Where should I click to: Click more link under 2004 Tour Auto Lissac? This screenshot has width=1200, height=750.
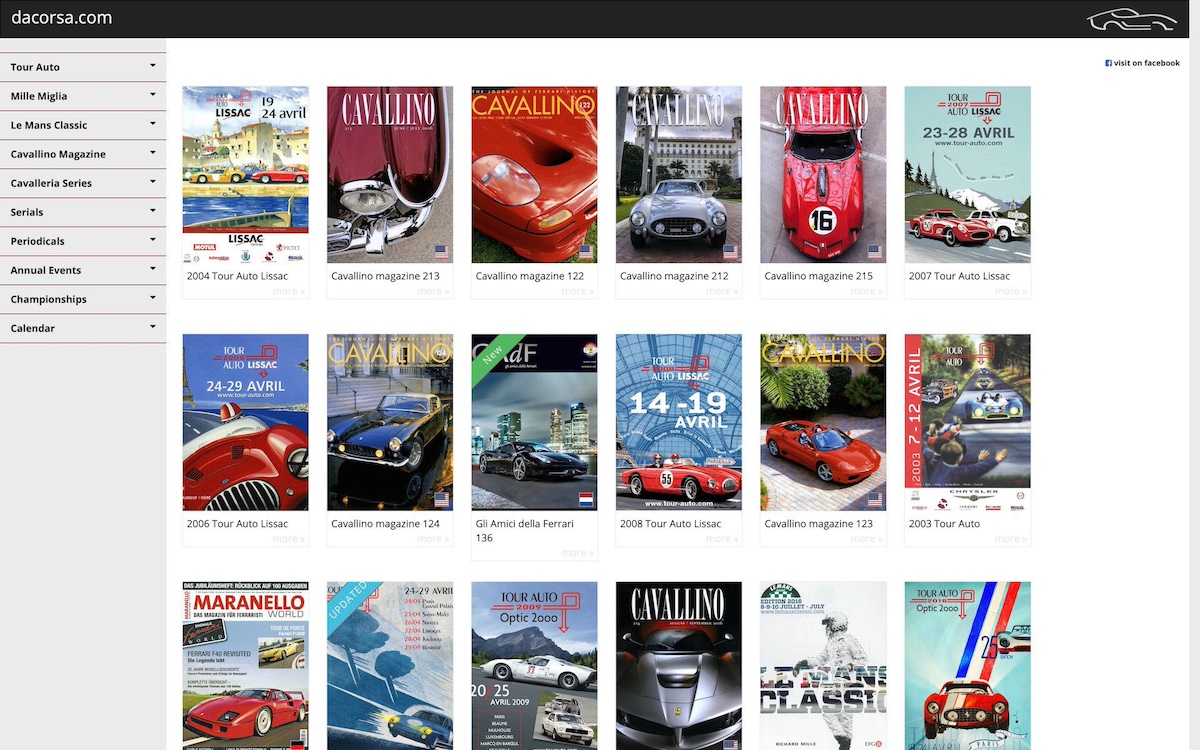click(x=289, y=291)
